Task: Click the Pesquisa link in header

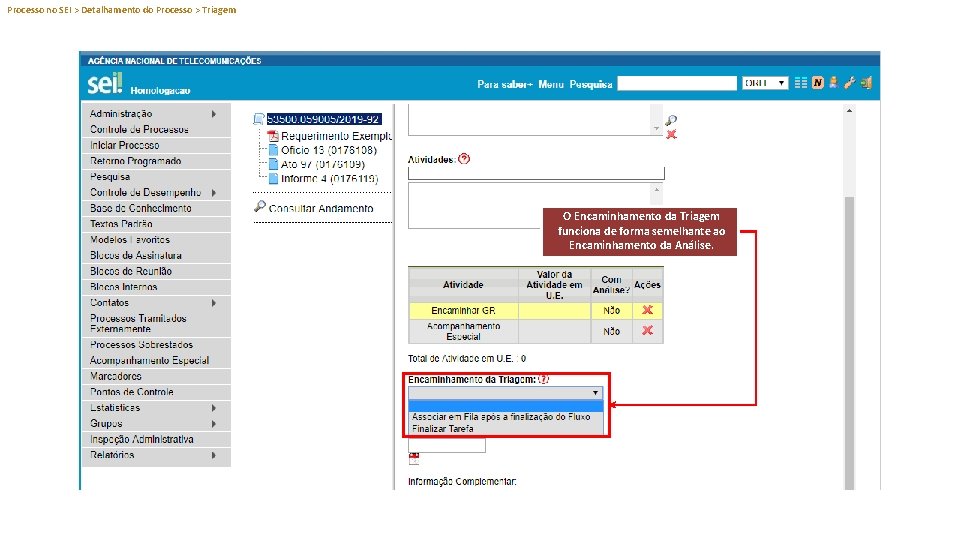Action: click(x=591, y=84)
